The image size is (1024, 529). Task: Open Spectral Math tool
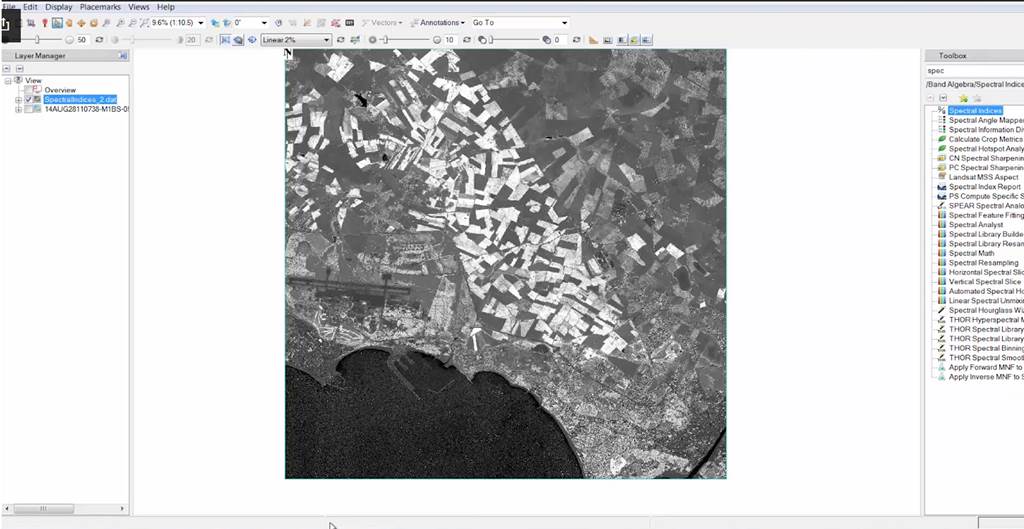point(972,253)
